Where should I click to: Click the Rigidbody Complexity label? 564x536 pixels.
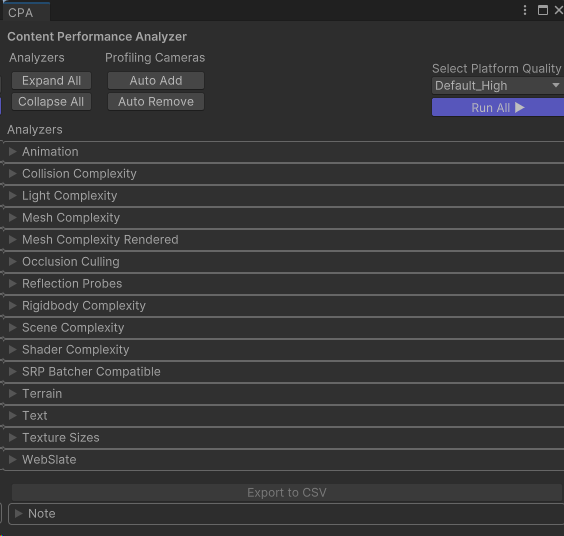(x=84, y=306)
